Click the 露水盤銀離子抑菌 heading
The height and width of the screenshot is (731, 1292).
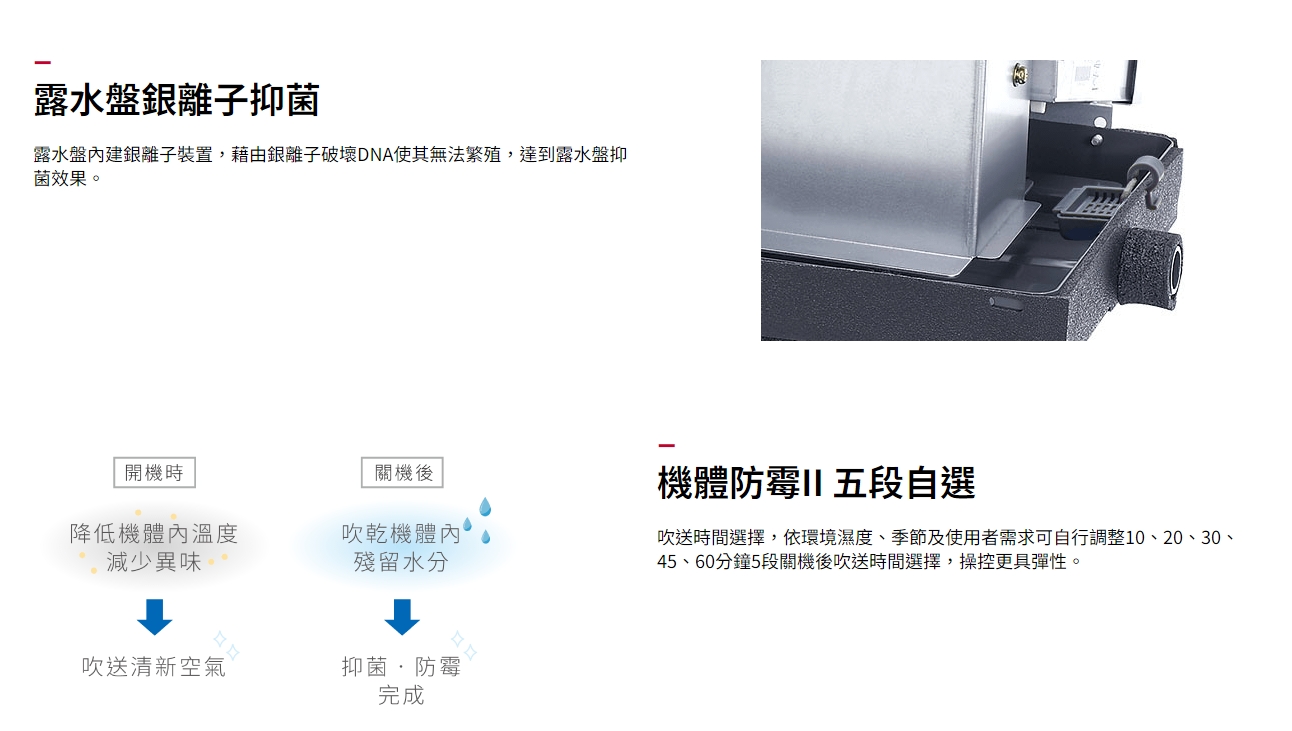(177, 100)
